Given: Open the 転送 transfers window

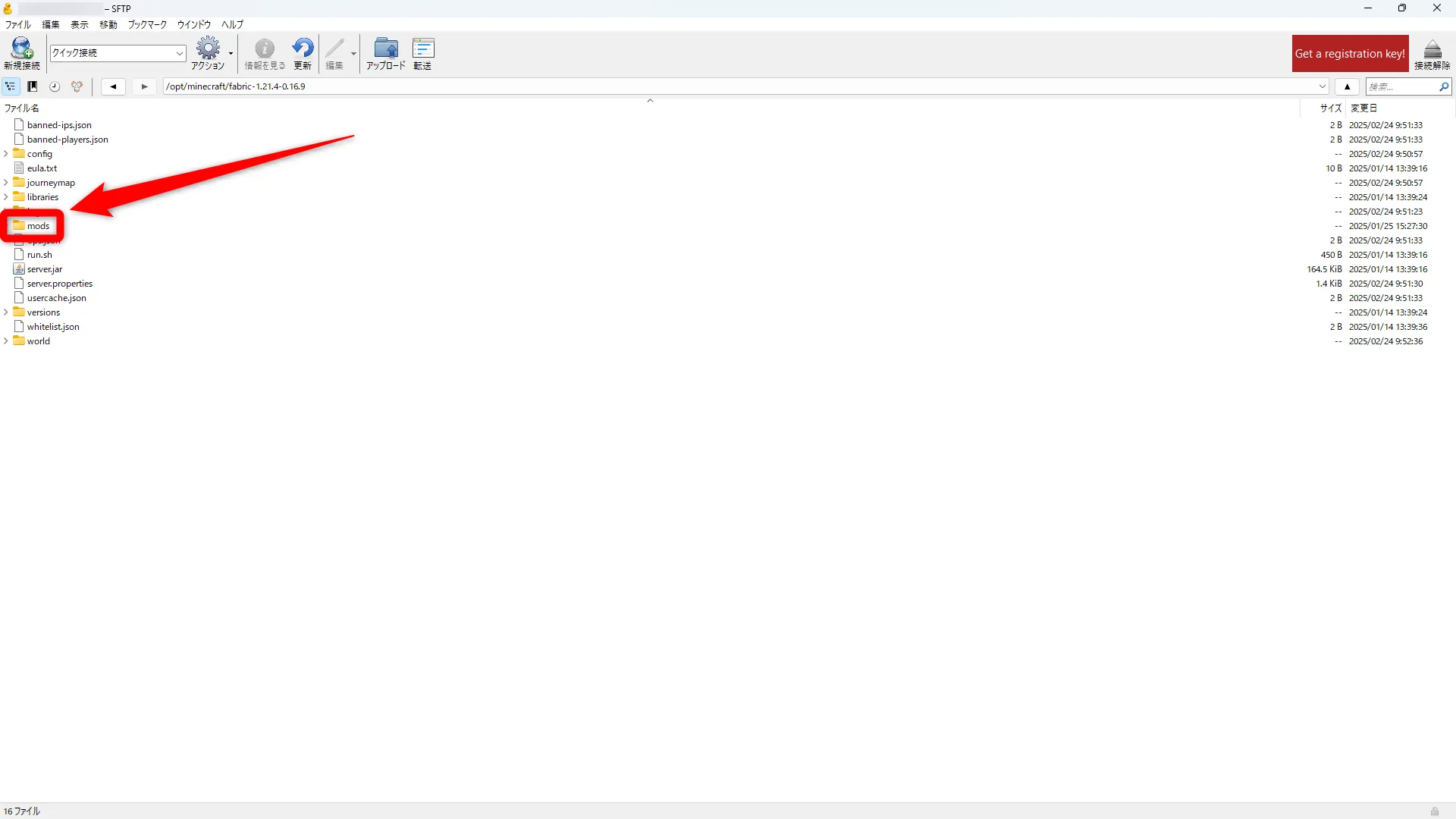Looking at the screenshot, I should point(422,49).
